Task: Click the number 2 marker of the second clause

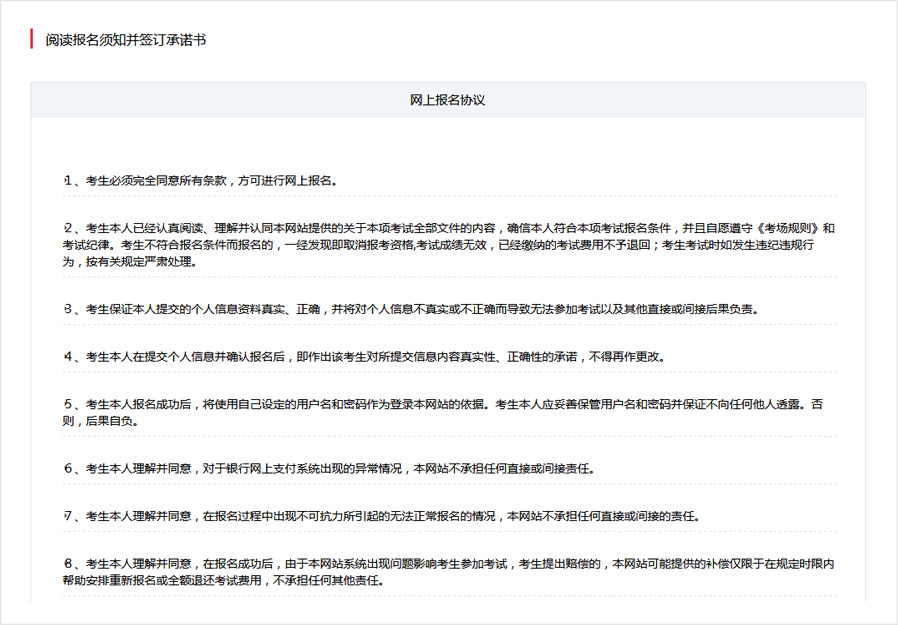Action: pyautogui.click(x=68, y=229)
